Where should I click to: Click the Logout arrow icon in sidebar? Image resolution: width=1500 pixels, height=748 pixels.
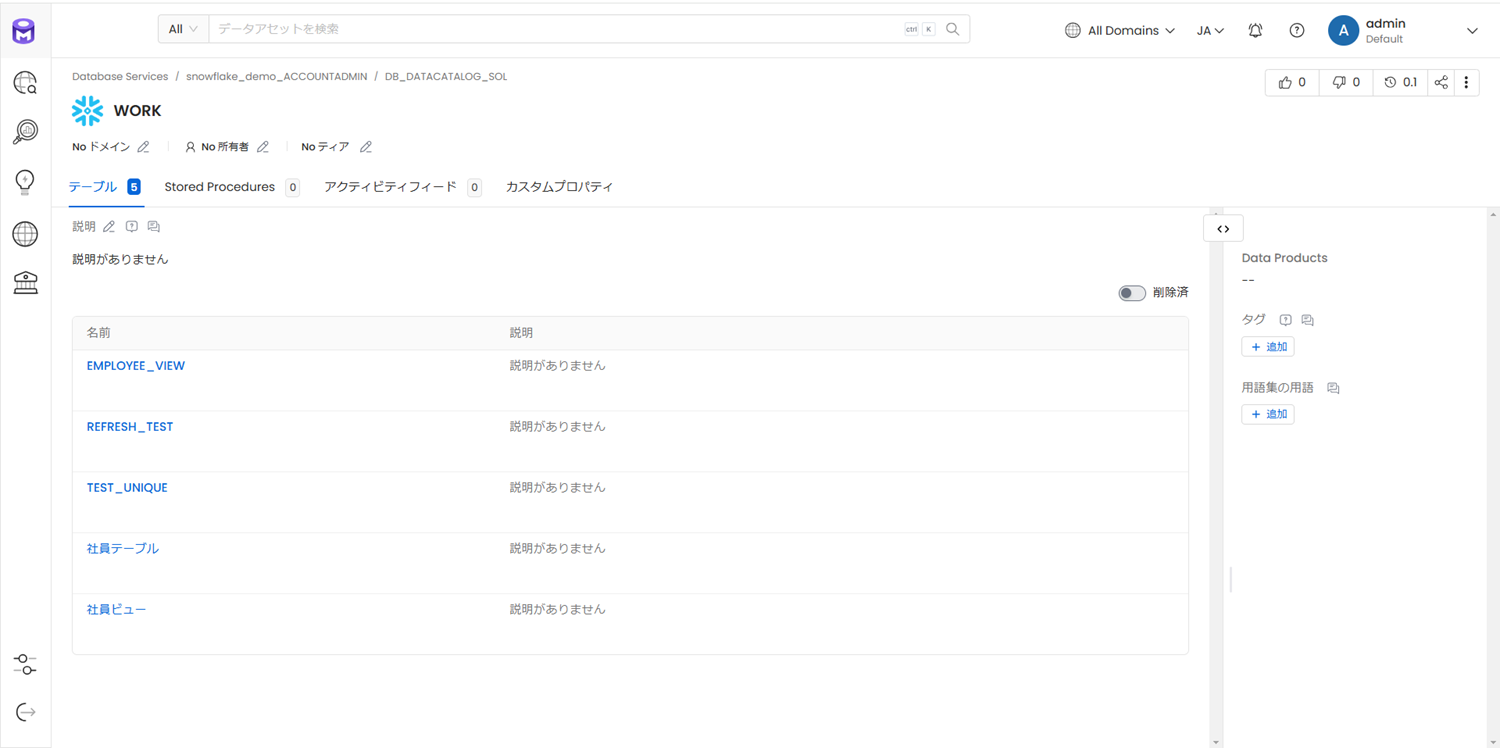[x=25, y=712]
